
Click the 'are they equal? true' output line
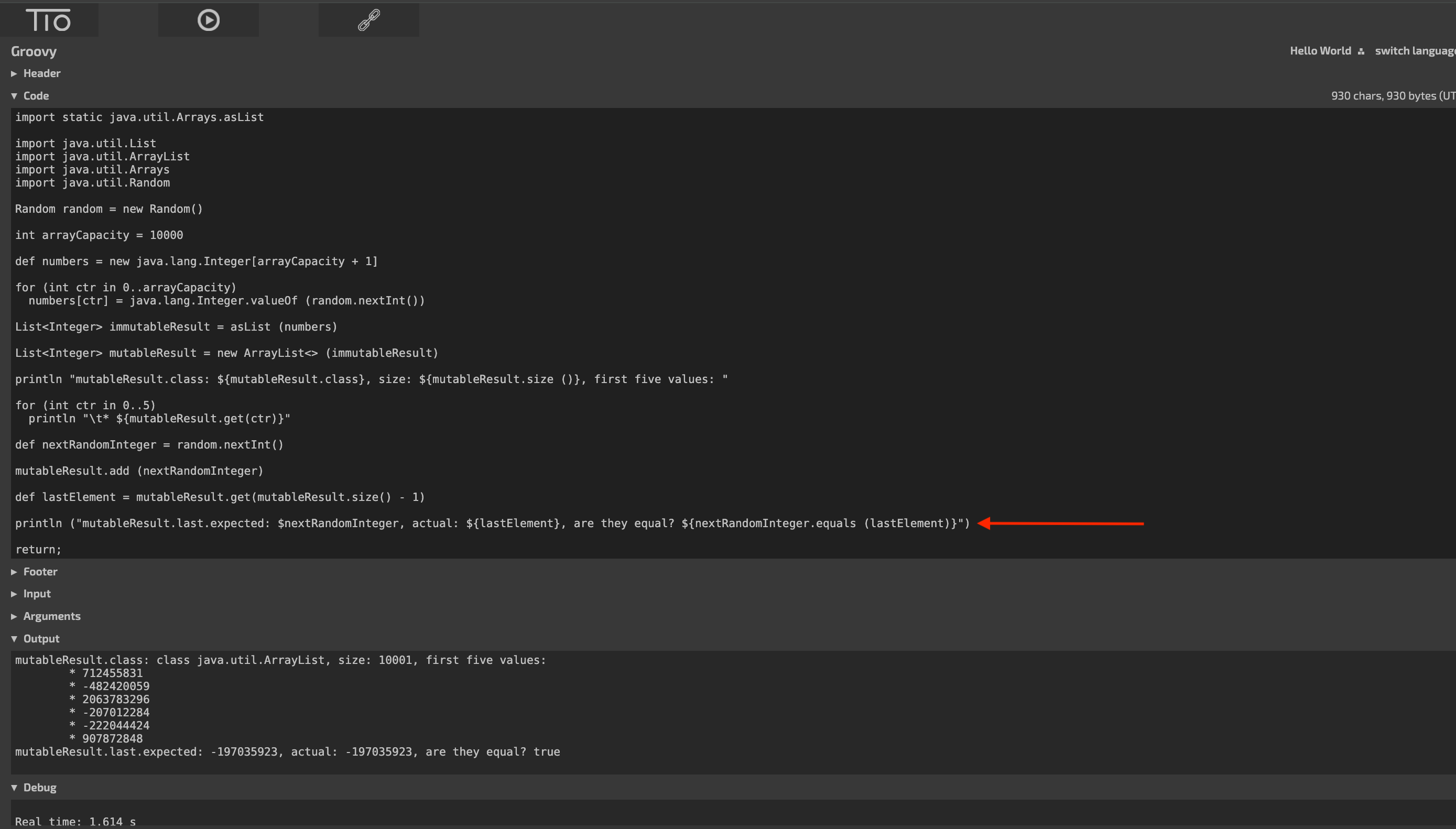[287, 751]
